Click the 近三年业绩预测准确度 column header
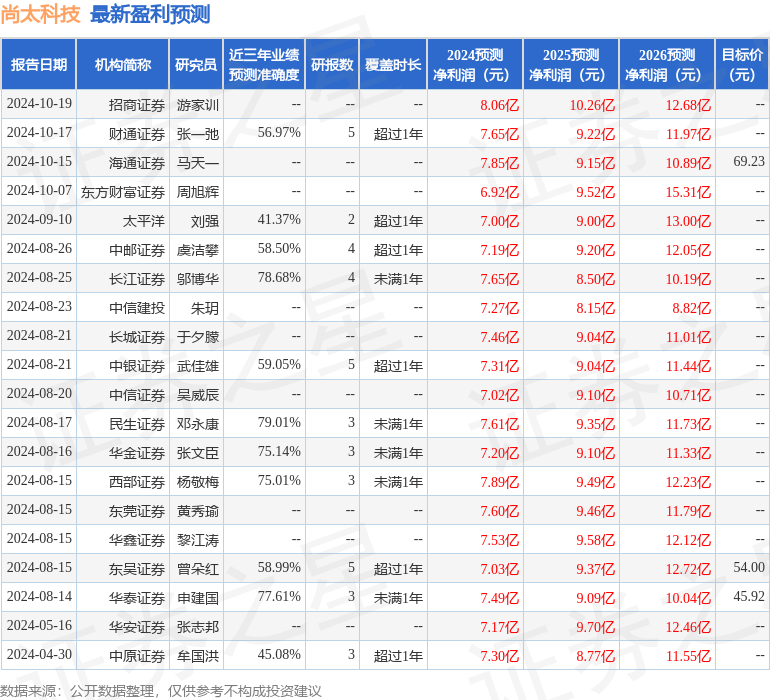This screenshot has height=700, width=770. tap(264, 64)
